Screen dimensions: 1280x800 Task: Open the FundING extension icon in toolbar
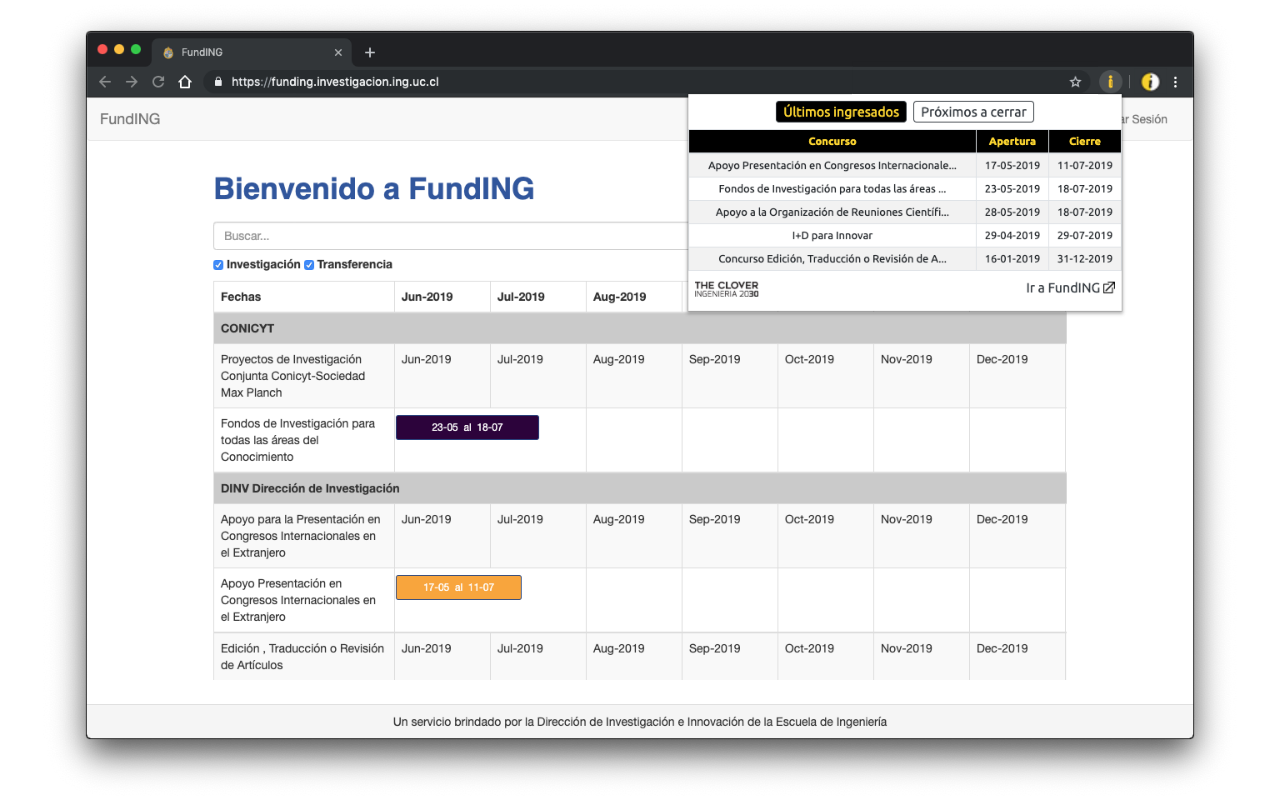pyautogui.click(x=1110, y=82)
